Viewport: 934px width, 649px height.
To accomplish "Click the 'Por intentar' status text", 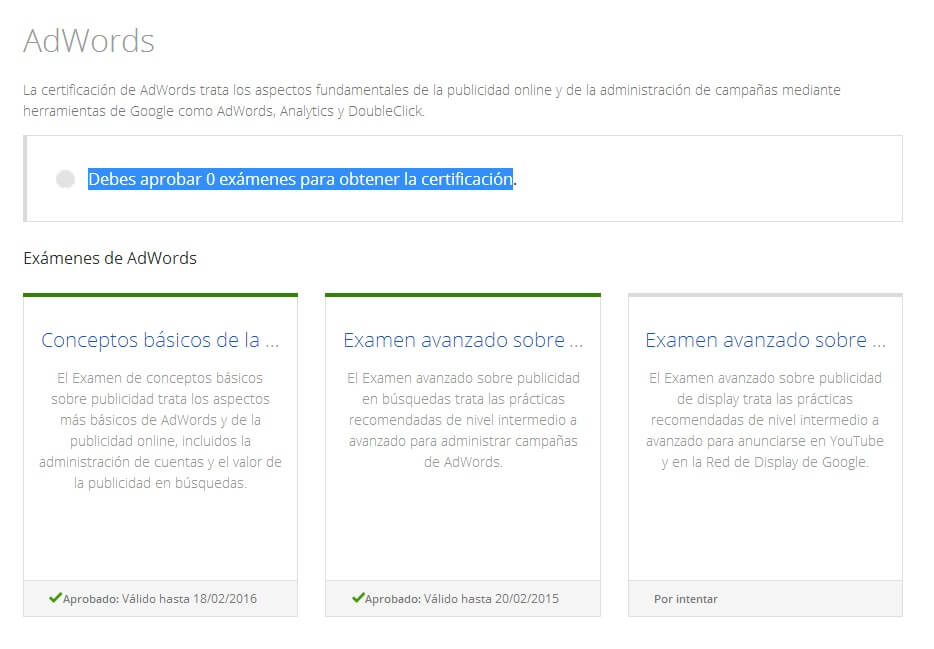I will [x=686, y=599].
